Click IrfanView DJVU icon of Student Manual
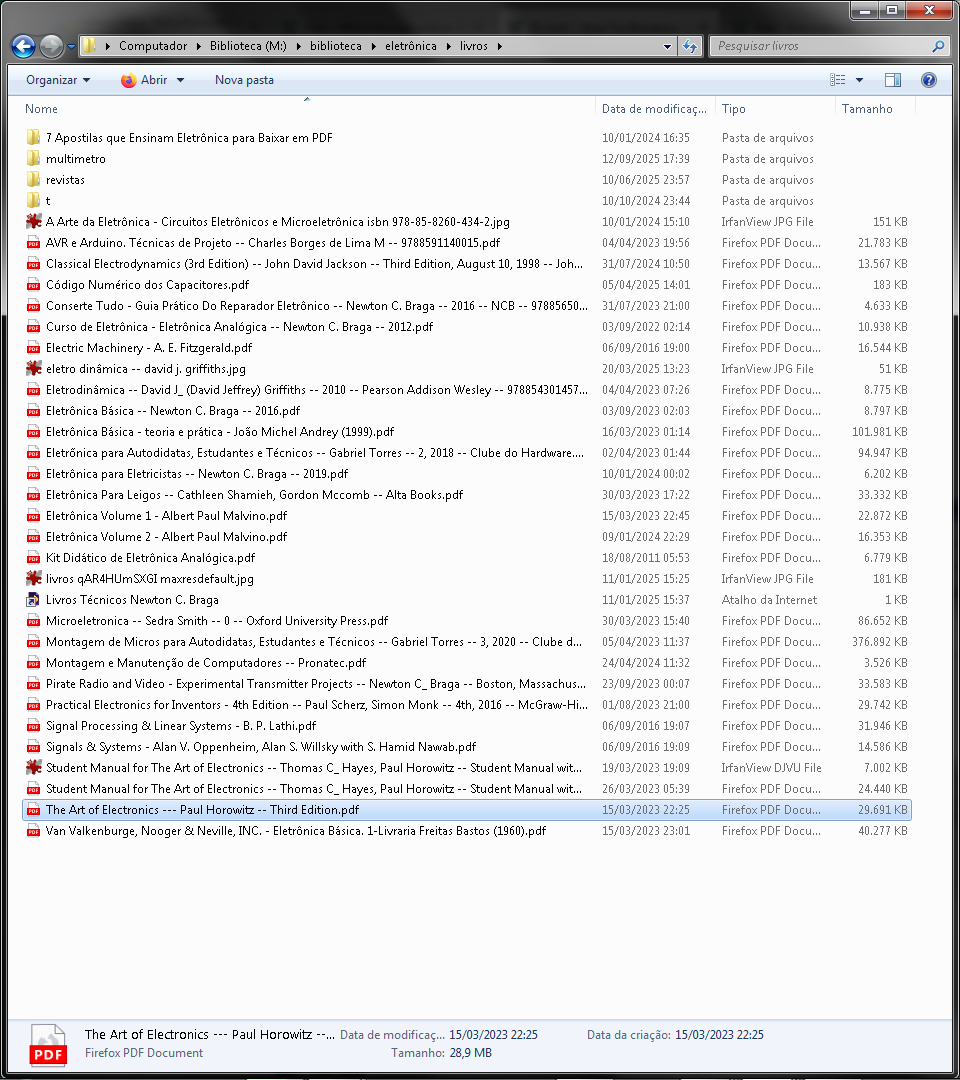The width and height of the screenshot is (960, 1080). (x=33, y=767)
